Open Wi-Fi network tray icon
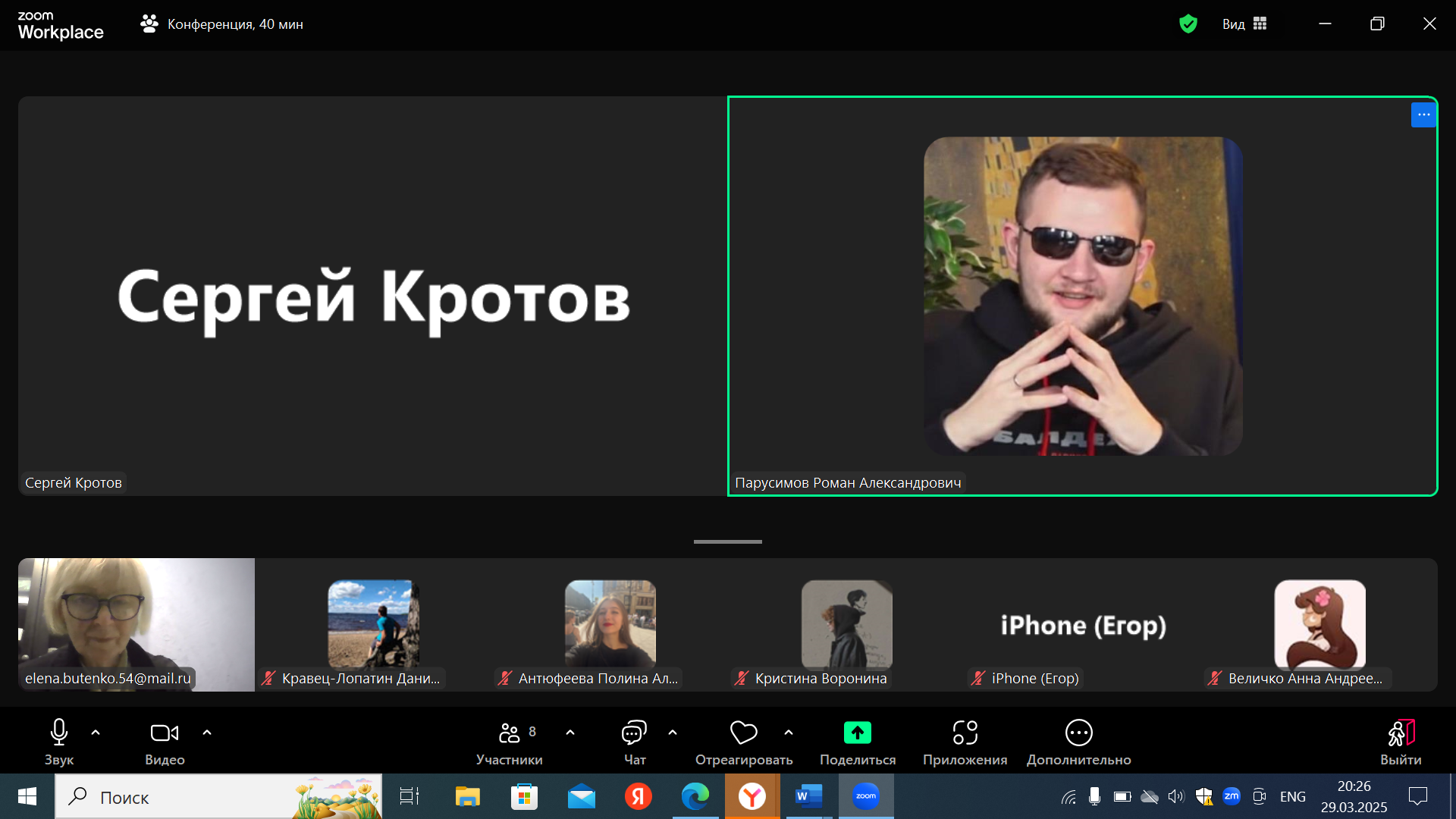This screenshot has height=819, width=1456. tap(1068, 796)
